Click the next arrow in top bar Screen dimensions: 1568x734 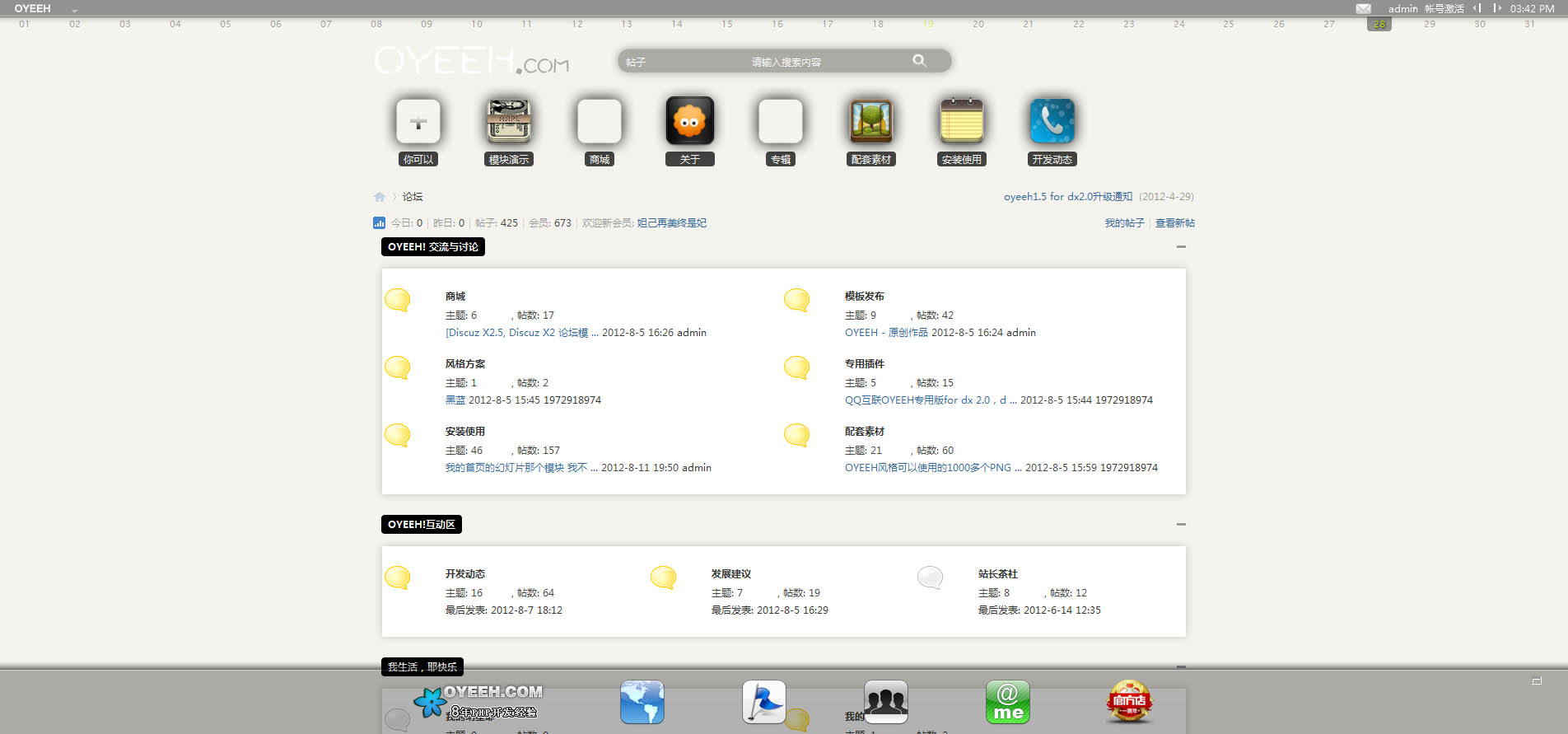pos(1497,8)
